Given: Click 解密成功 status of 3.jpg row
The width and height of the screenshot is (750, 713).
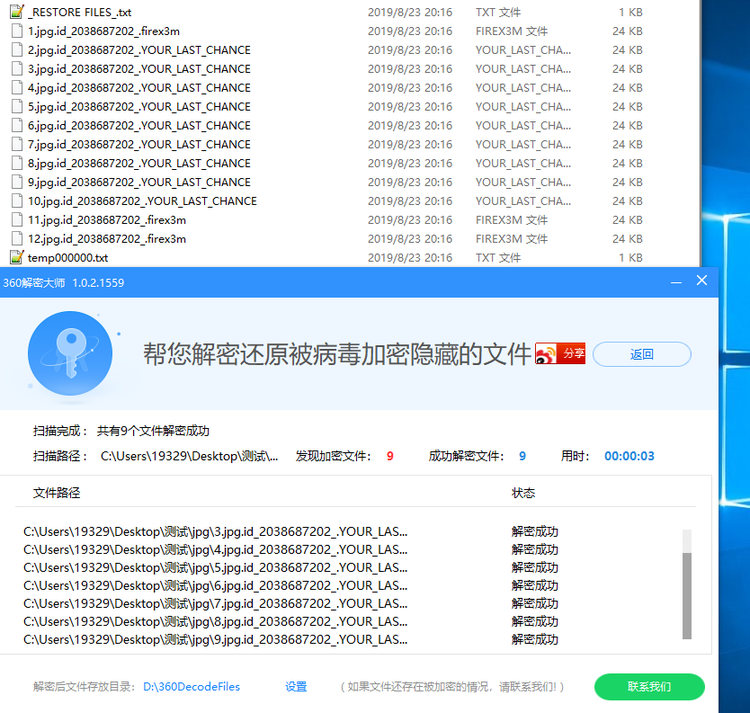Looking at the screenshot, I should click(x=535, y=532).
